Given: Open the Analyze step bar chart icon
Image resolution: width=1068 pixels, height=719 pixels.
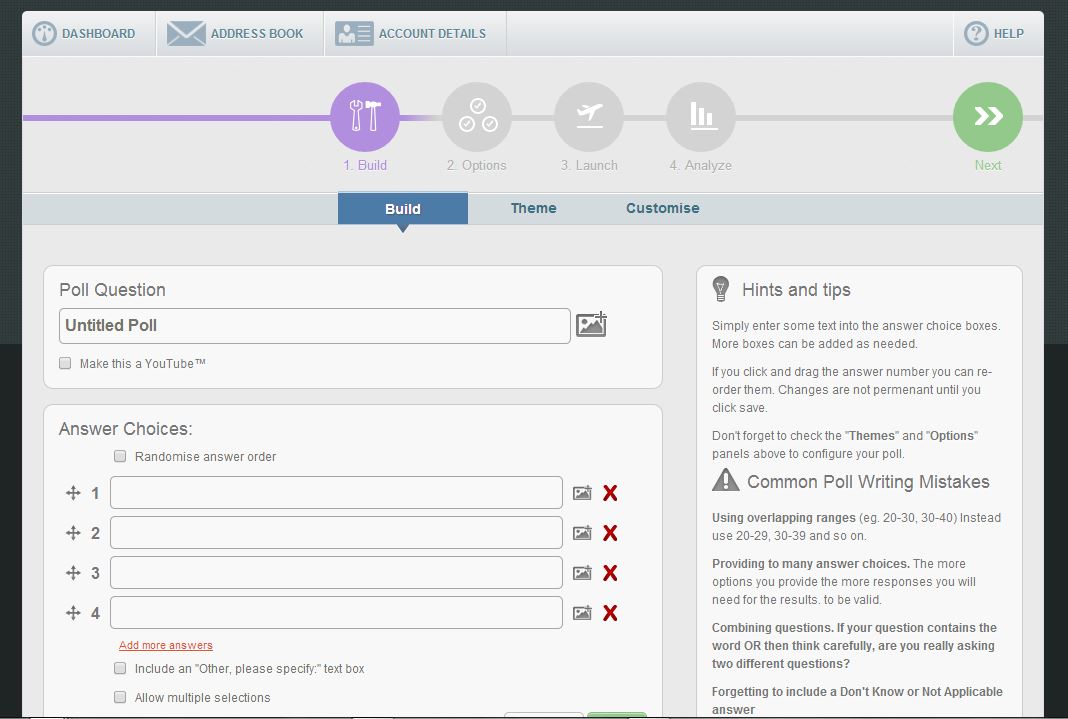Looking at the screenshot, I should (701, 117).
